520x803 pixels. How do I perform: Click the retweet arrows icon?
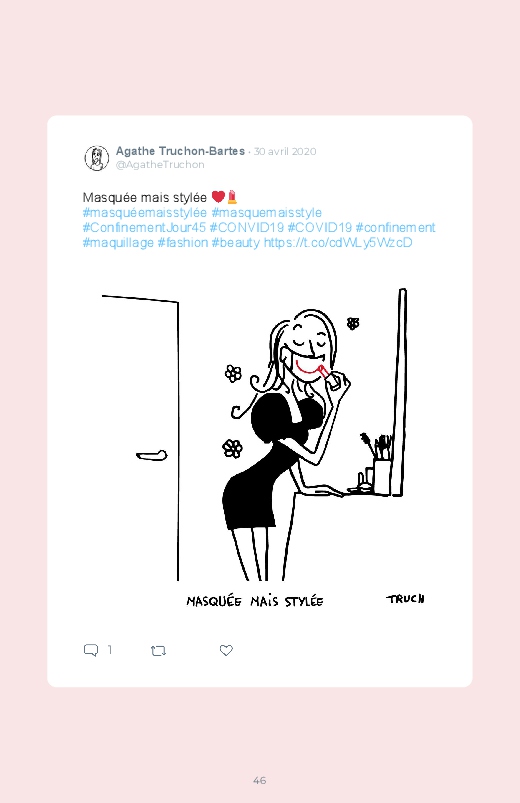pyautogui.click(x=158, y=651)
